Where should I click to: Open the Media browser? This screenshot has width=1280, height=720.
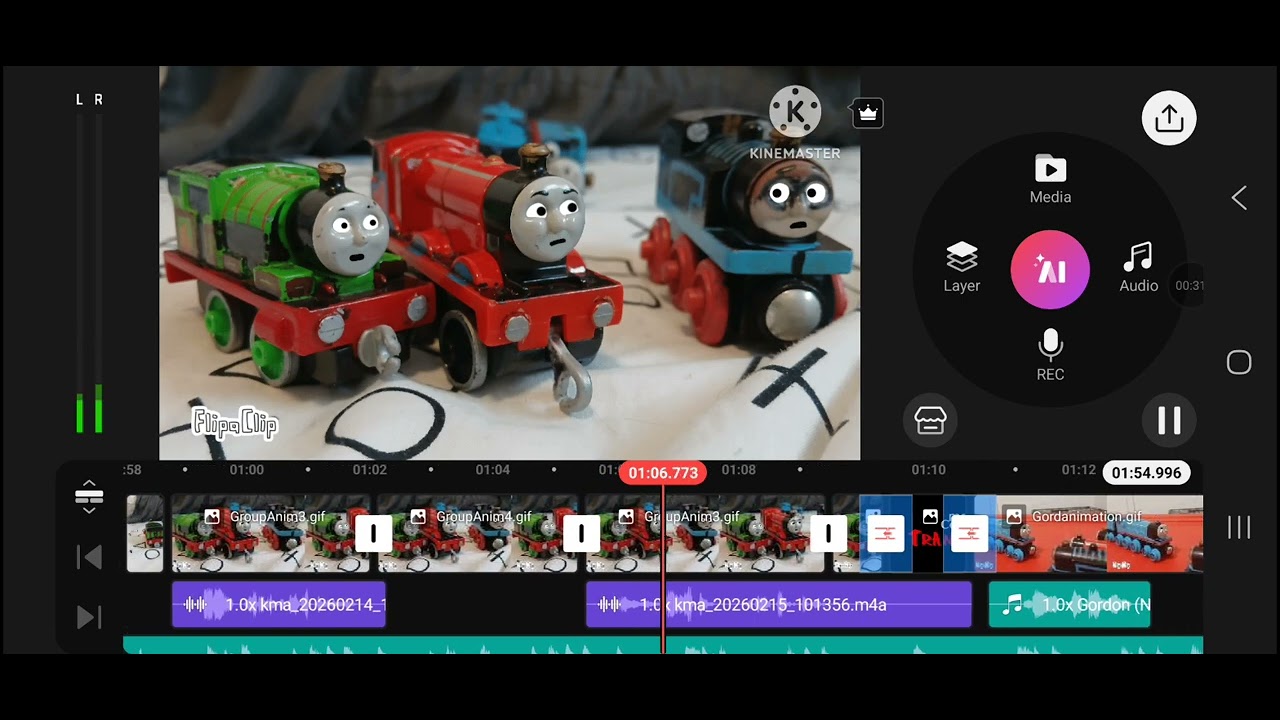click(1050, 180)
